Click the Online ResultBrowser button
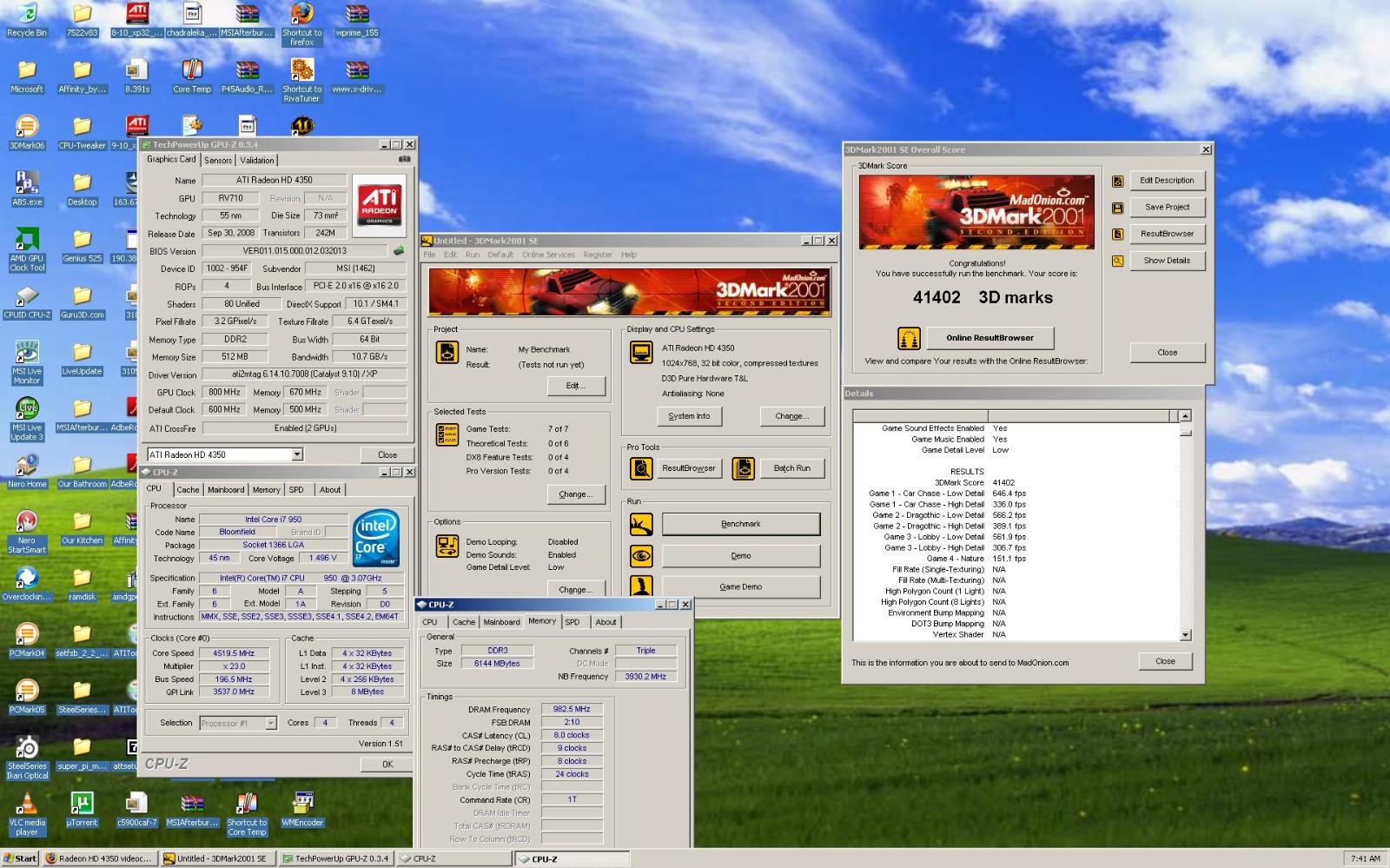Image resolution: width=1390 pixels, height=868 pixels. click(x=990, y=338)
